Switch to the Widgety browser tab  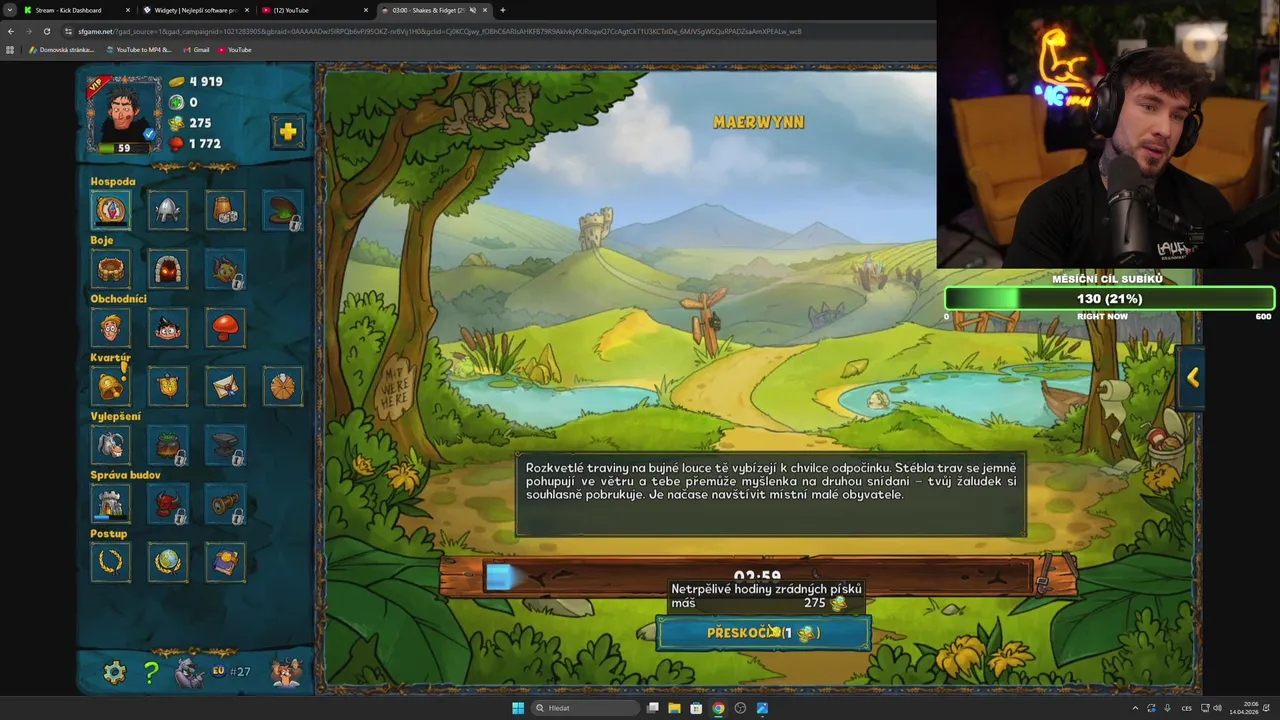(x=196, y=10)
